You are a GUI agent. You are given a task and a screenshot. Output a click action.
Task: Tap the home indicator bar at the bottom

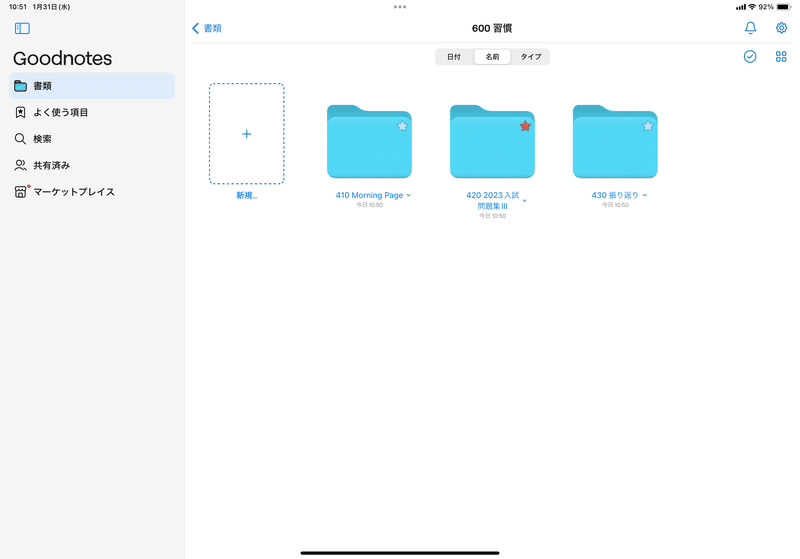[400, 553]
